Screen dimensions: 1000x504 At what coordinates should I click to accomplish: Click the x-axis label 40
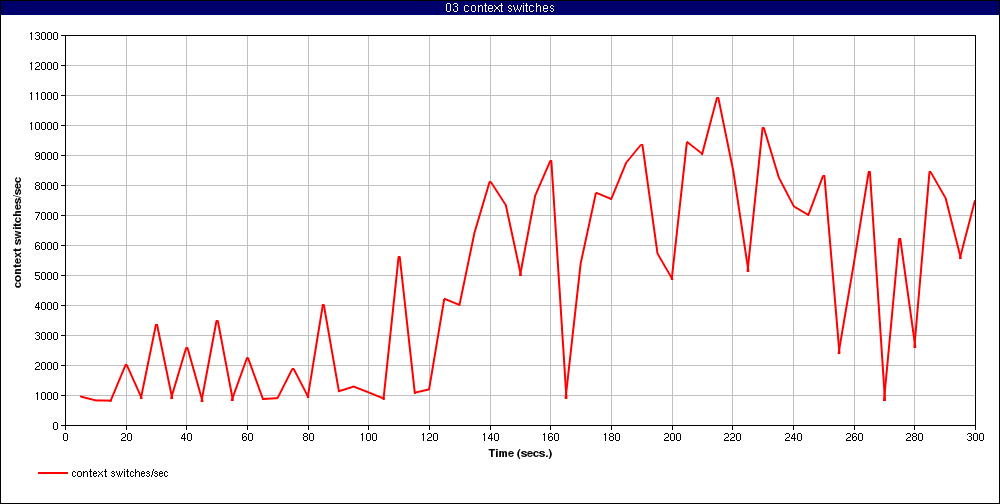tap(187, 438)
